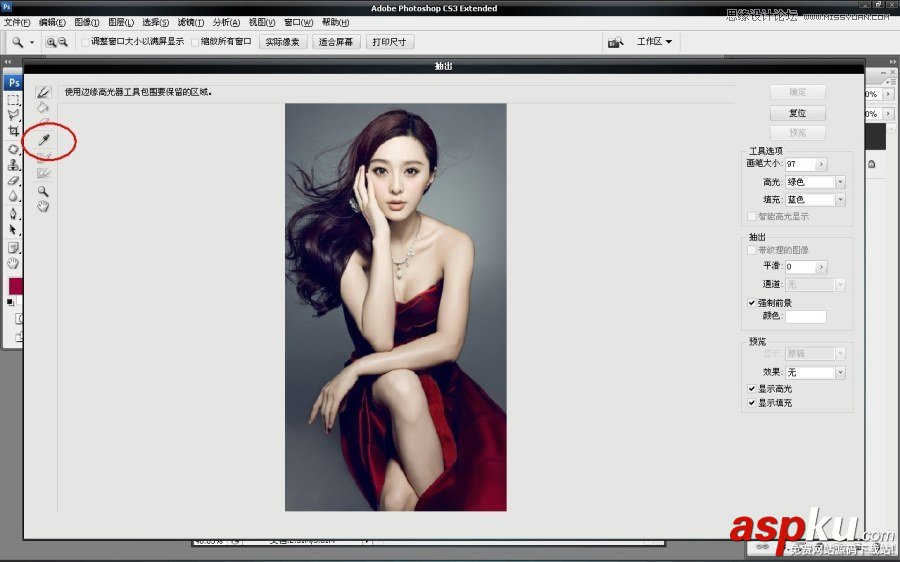The width and height of the screenshot is (900, 562).
Task: Open the 填充 color dropdown (蓝色)
Action: (815, 200)
